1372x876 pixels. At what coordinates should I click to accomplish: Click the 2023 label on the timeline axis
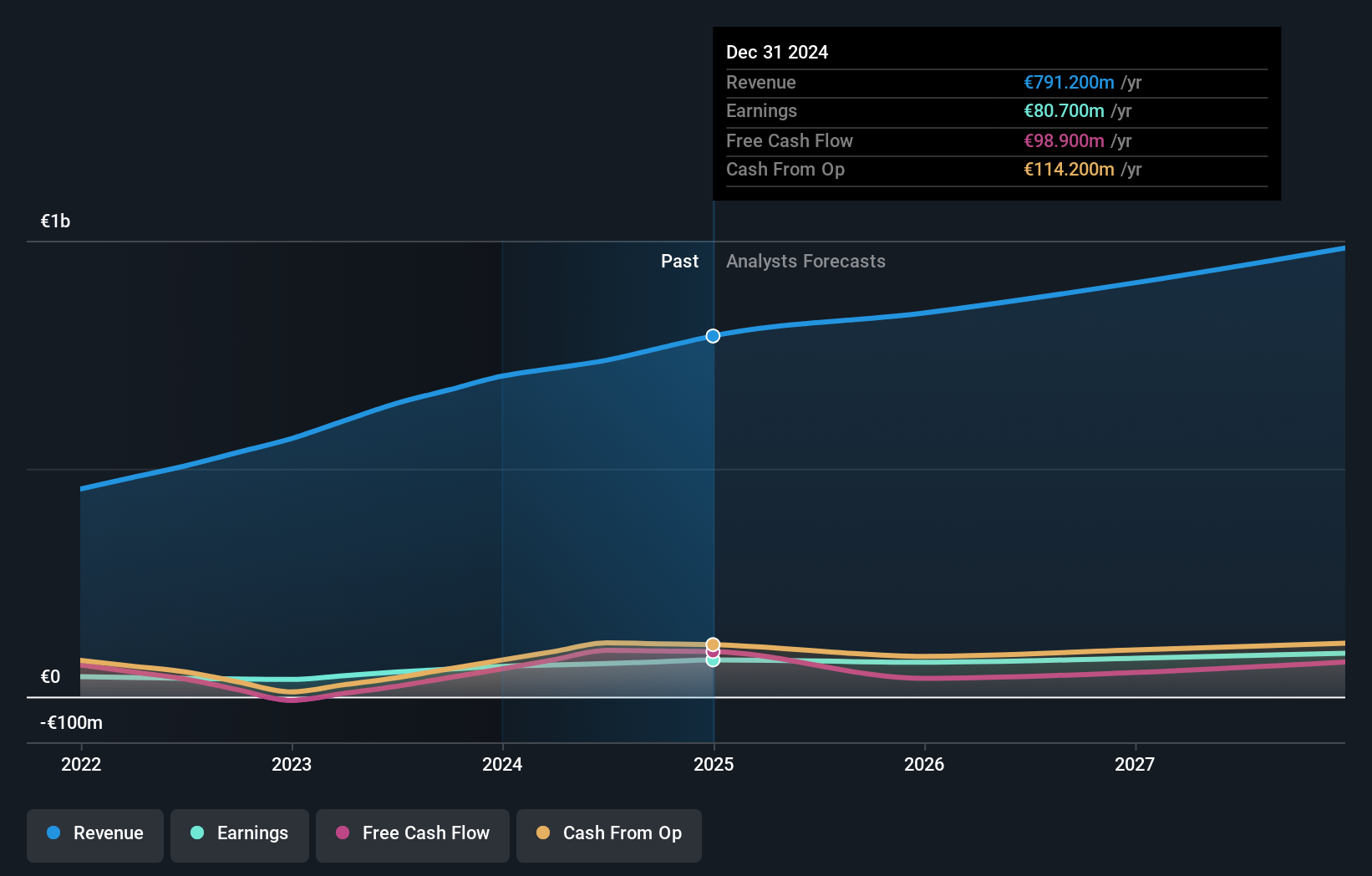point(291,764)
